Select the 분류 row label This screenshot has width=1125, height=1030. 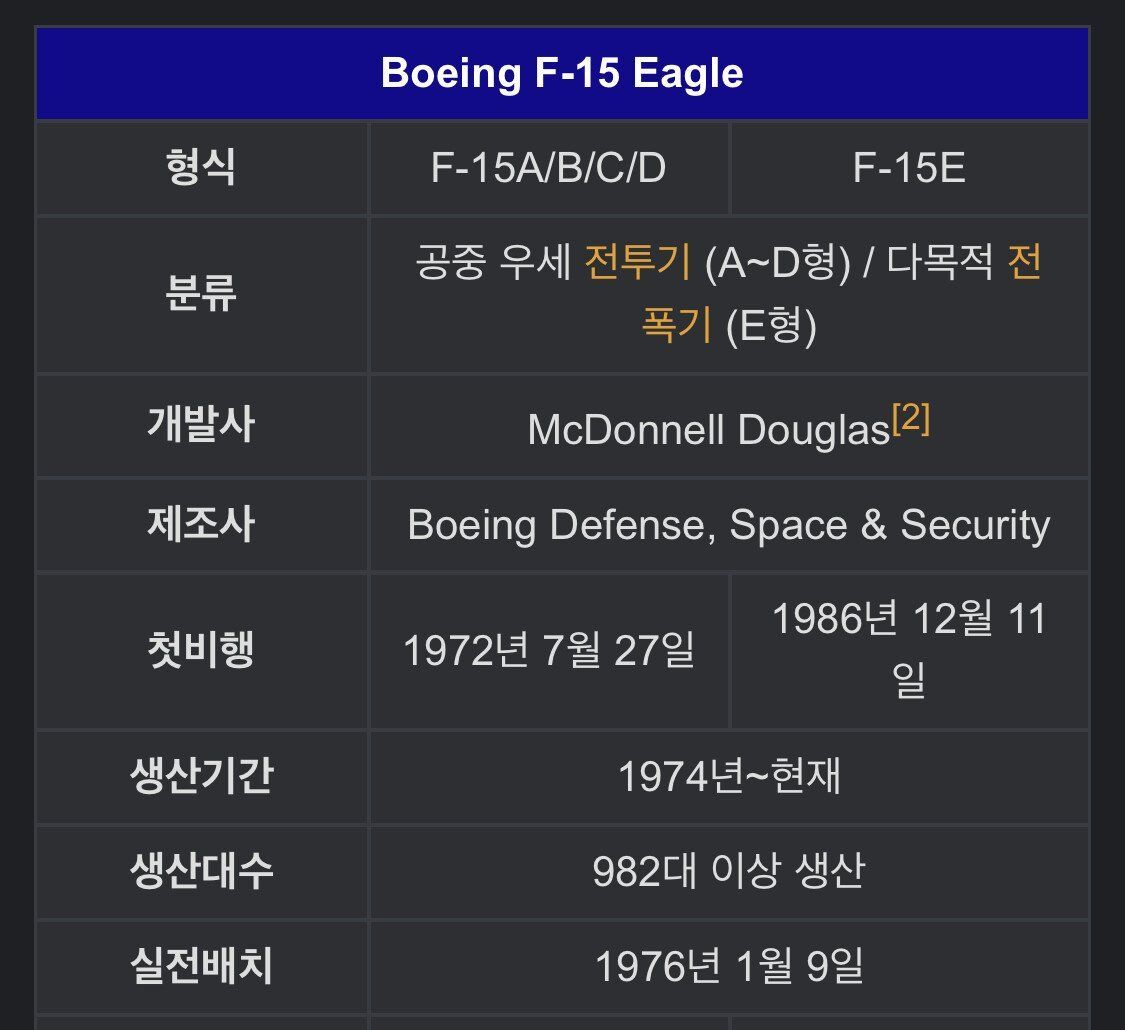coord(201,295)
